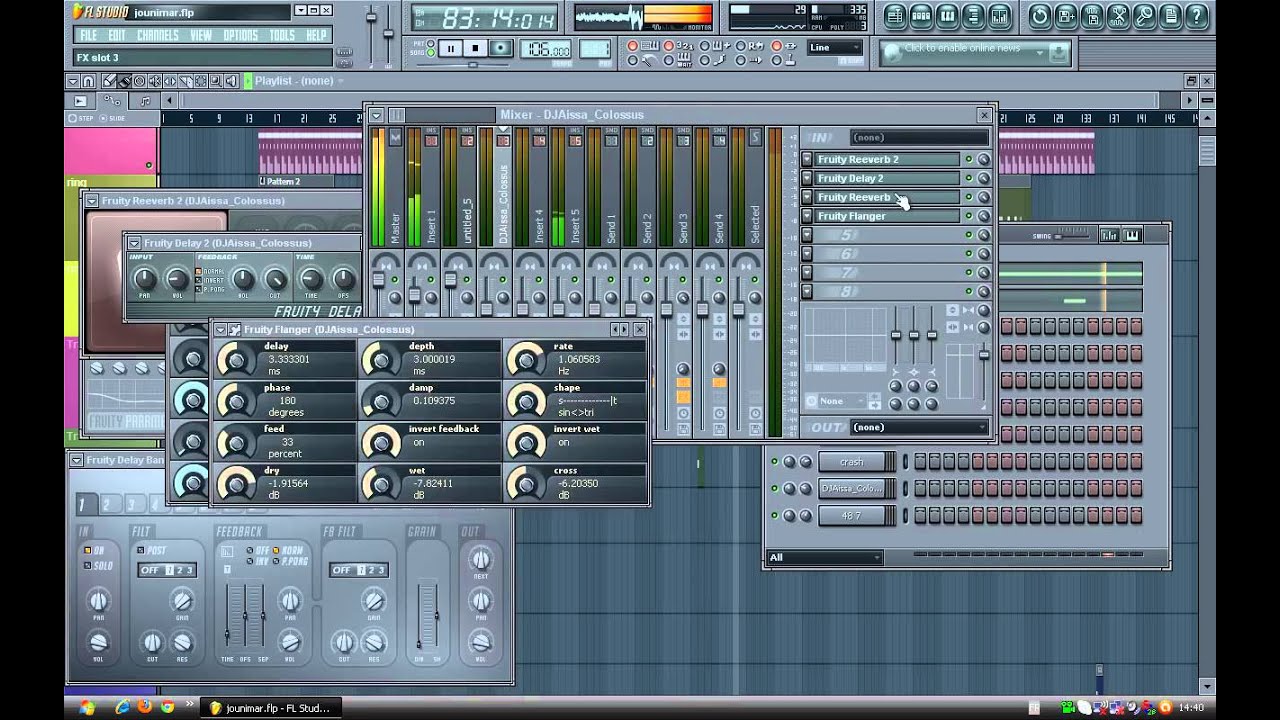Image resolution: width=1280 pixels, height=720 pixels.
Task: Open Fruity Delay 2 slot menu arrow
Action: [x=807, y=178]
